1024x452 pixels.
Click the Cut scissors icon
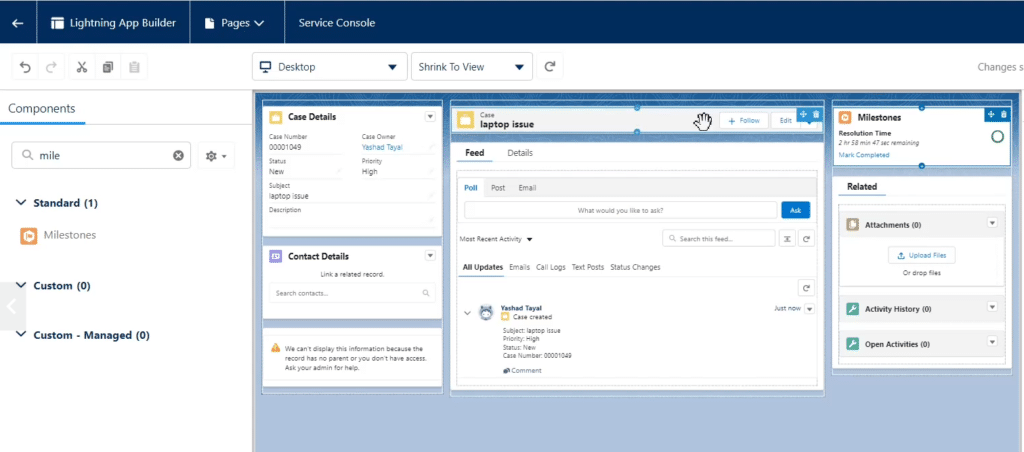point(82,67)
